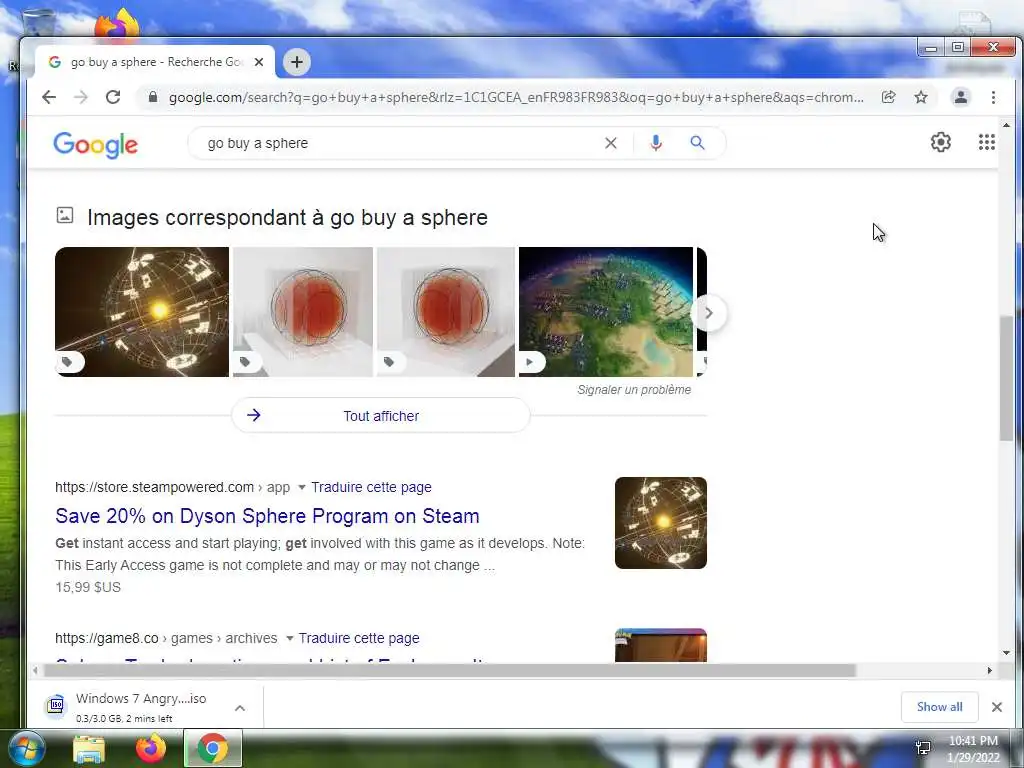
Task: Go back to the previous page
Action: 49,97
